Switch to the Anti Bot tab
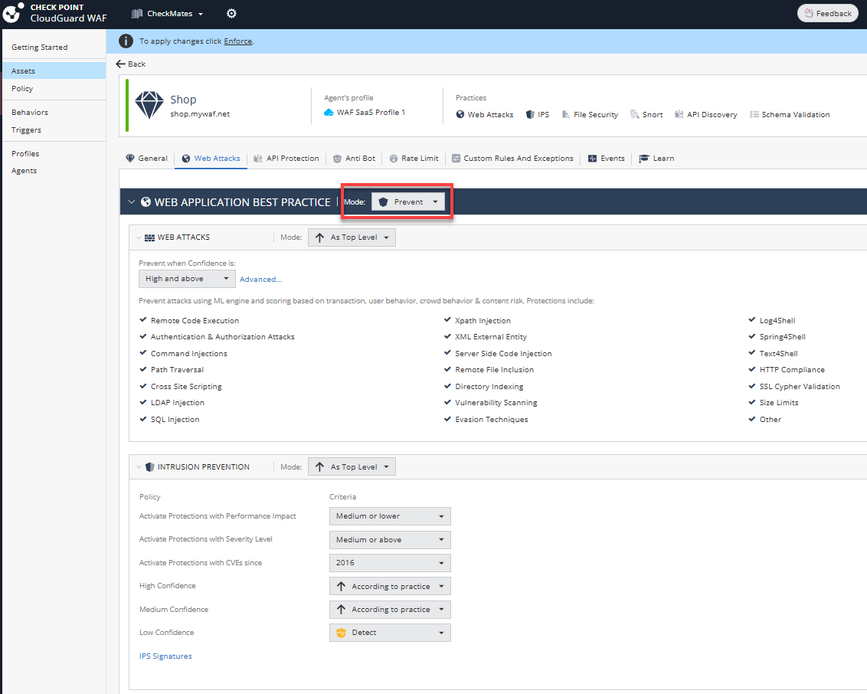Screen dimensions: 867x694 pos(354,158)
